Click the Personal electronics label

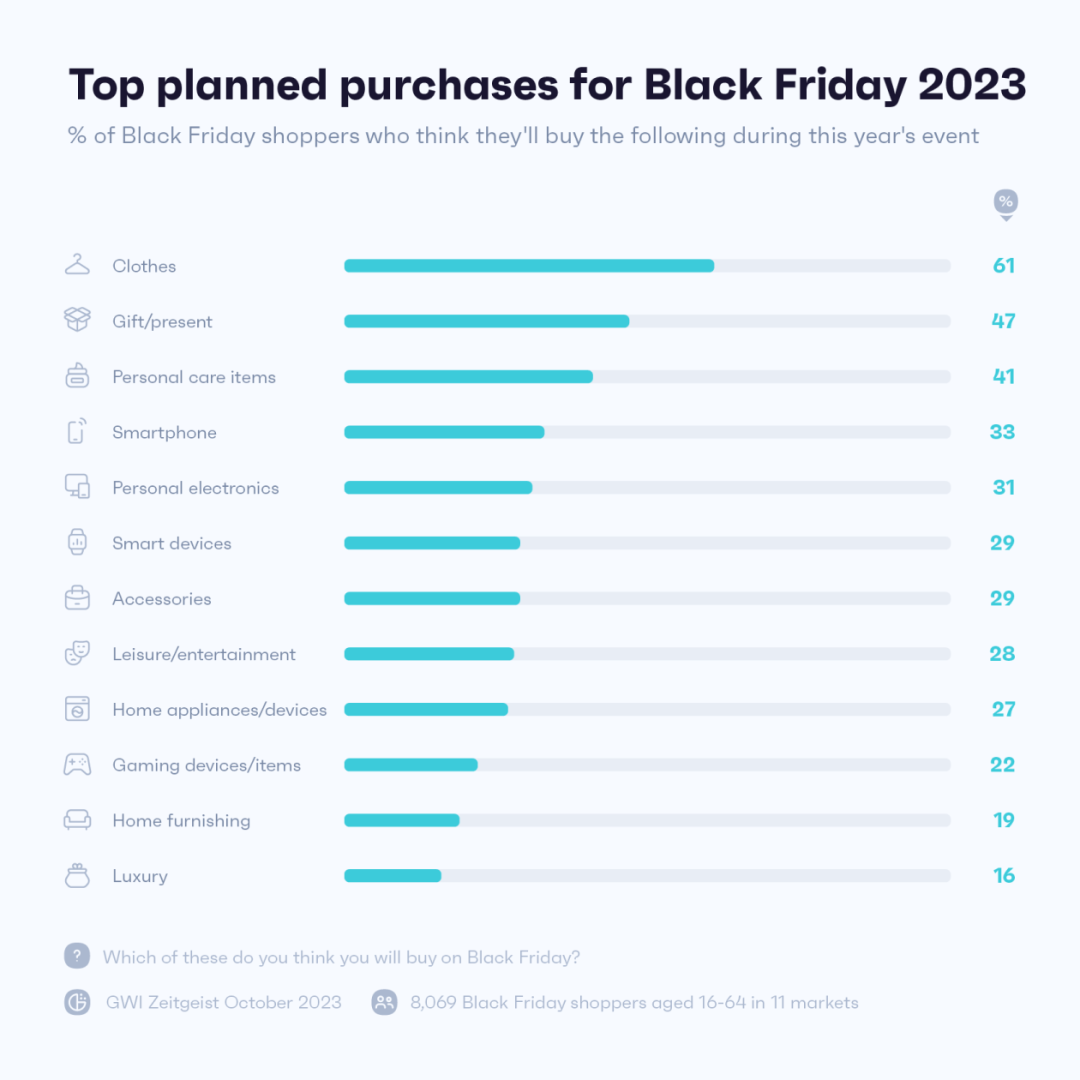coord(196,488)
